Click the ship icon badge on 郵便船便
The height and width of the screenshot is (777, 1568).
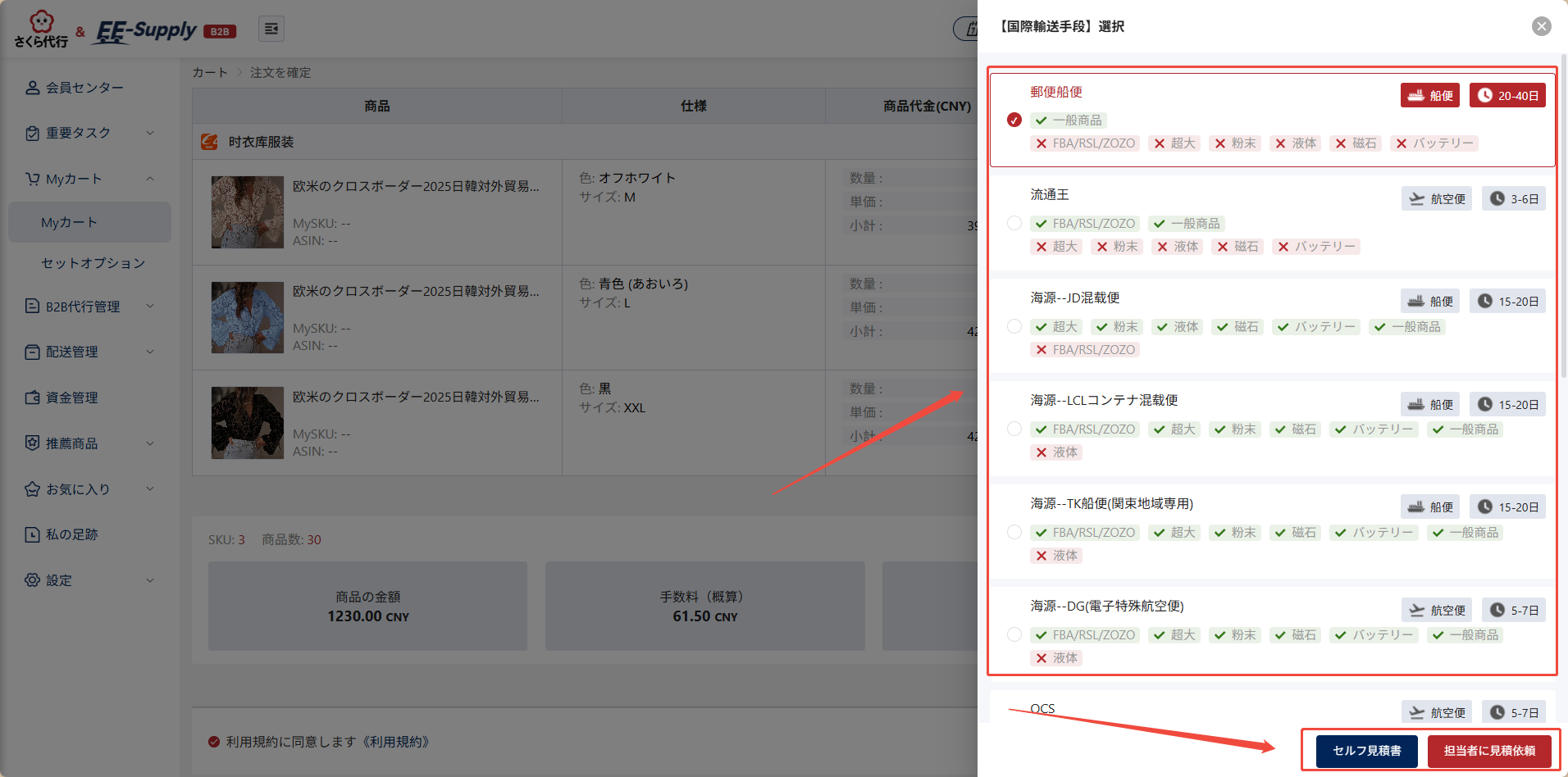coord(1418,95)
